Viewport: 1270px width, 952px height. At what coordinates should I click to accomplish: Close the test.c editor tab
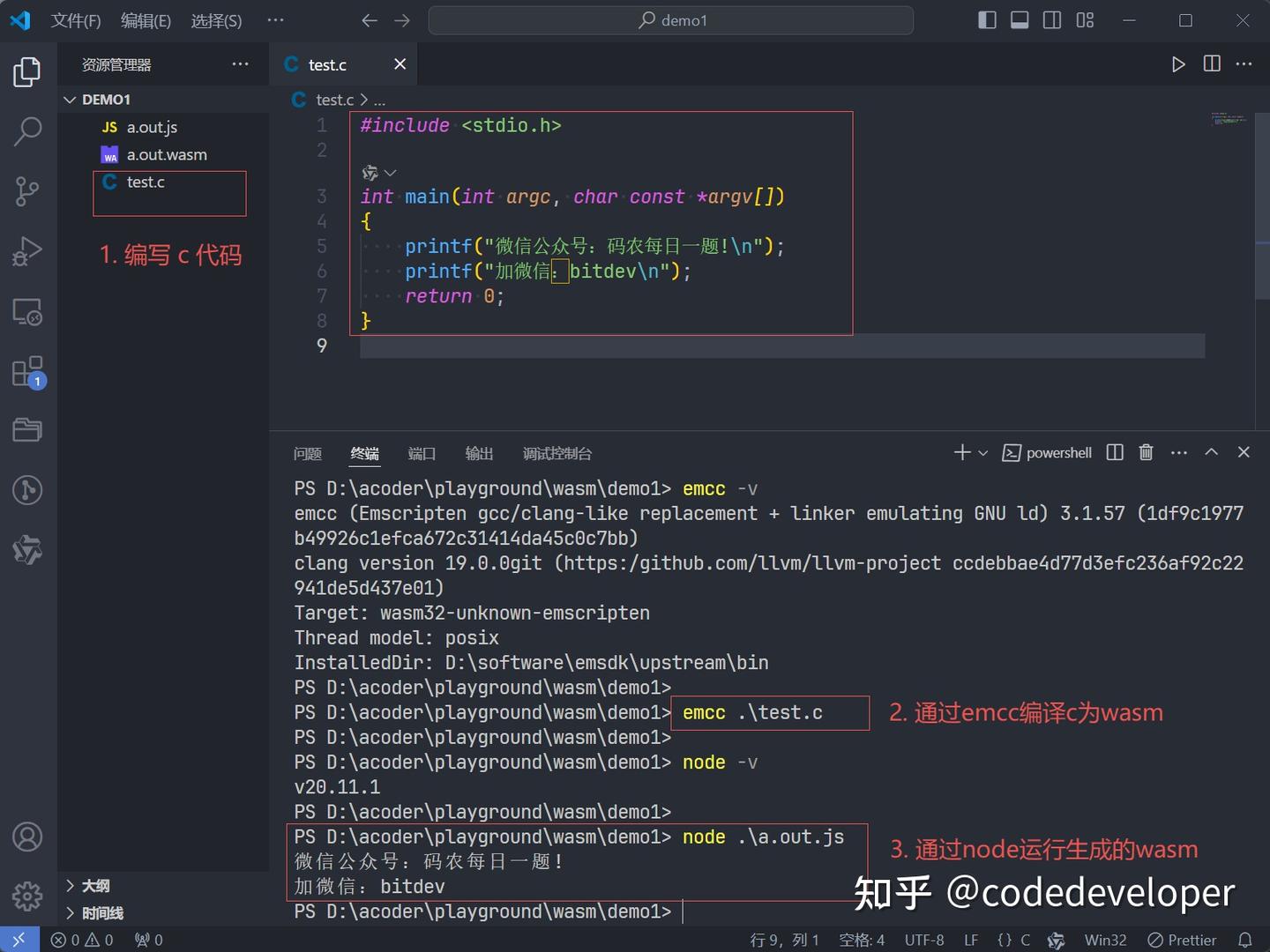[x=400, y=64]
